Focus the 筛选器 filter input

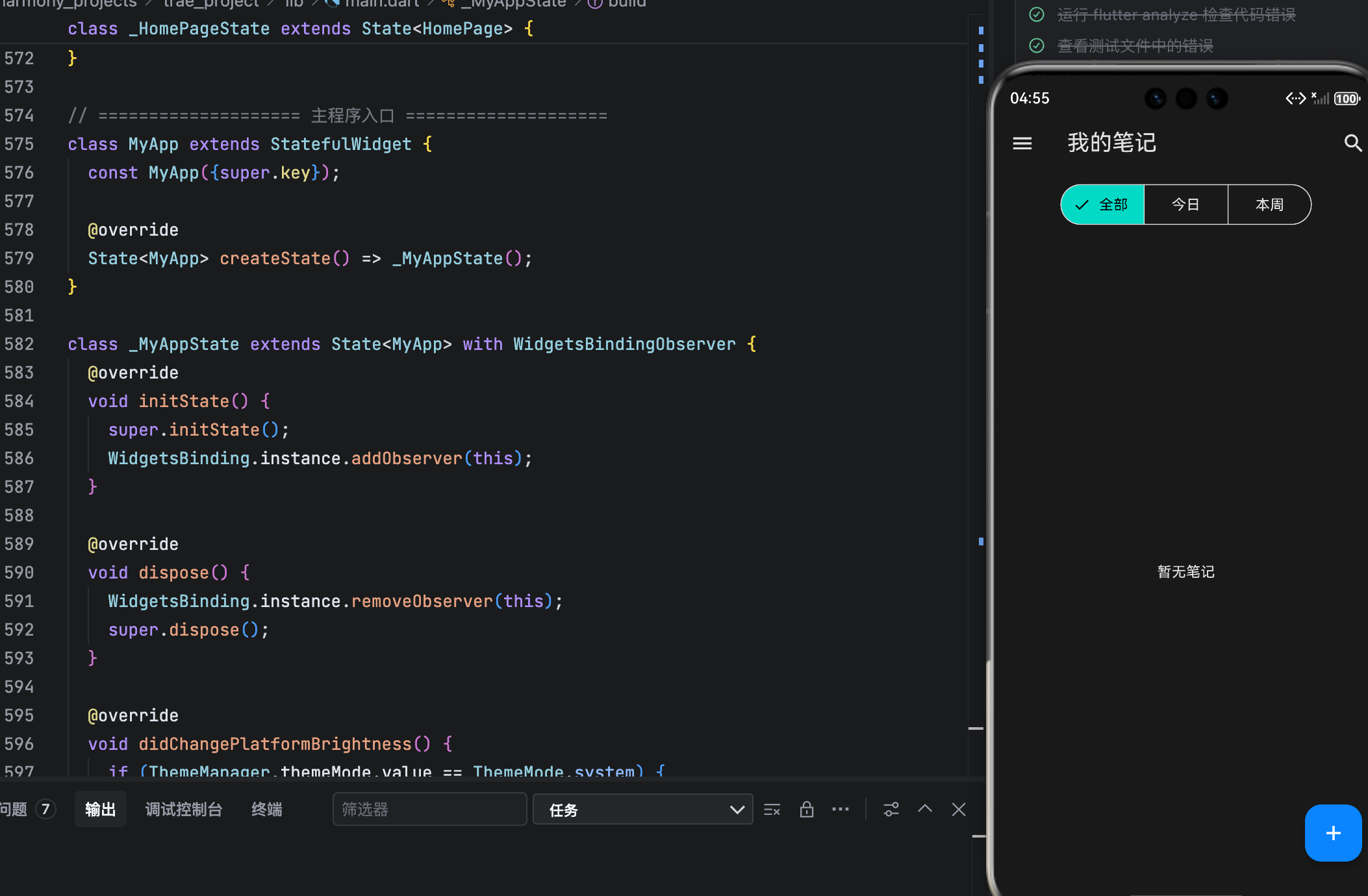429,810
